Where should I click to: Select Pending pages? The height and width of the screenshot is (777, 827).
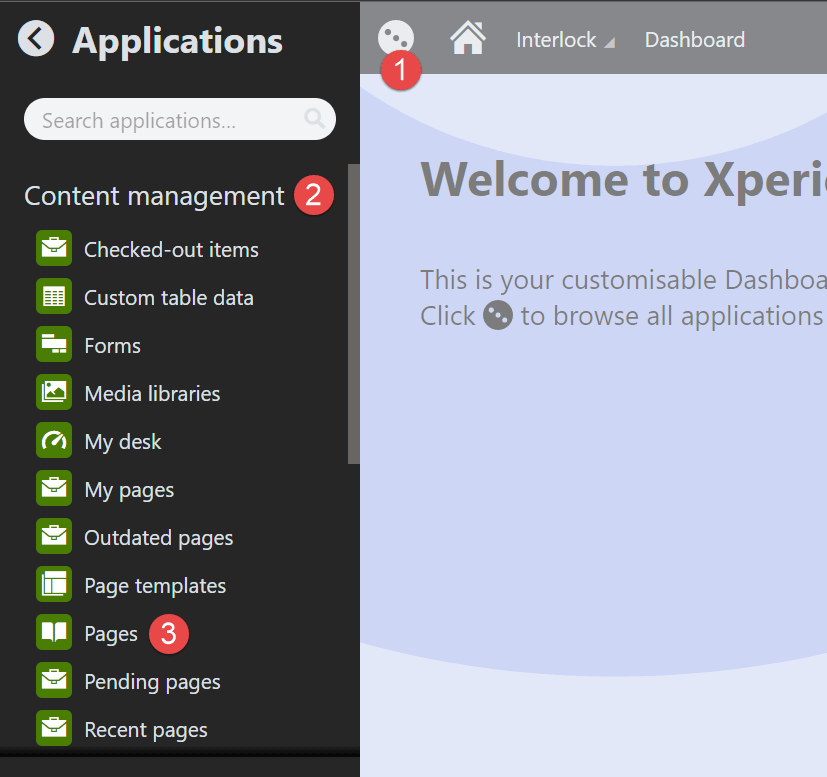(x=152, y=683)
